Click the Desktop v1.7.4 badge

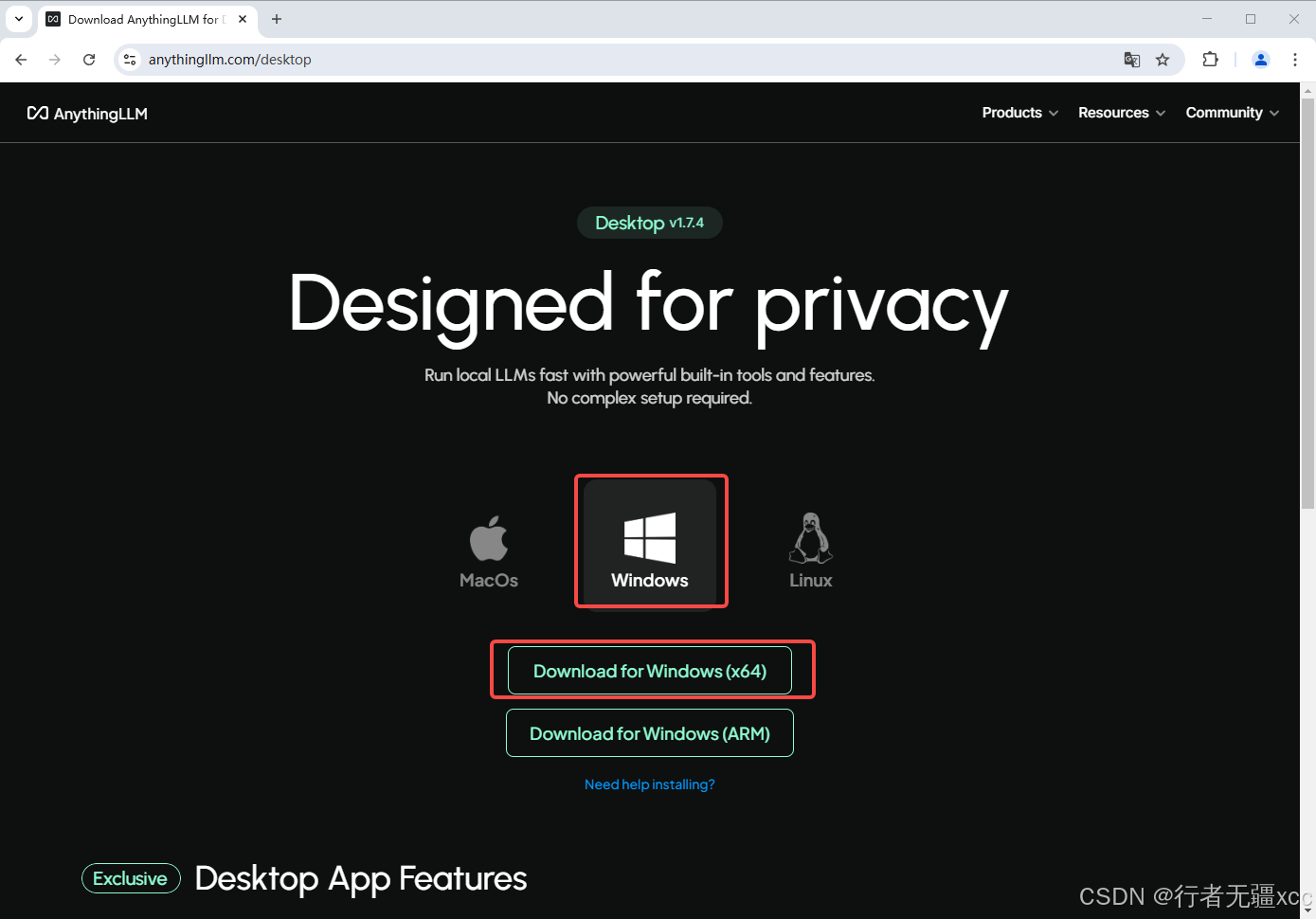[650, 223]
